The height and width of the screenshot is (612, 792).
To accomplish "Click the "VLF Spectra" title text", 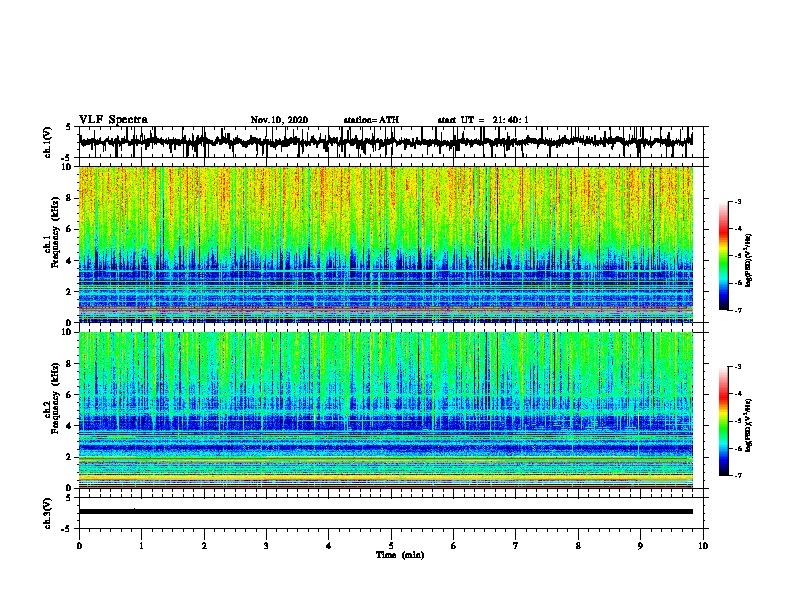I will click(113, 120).
